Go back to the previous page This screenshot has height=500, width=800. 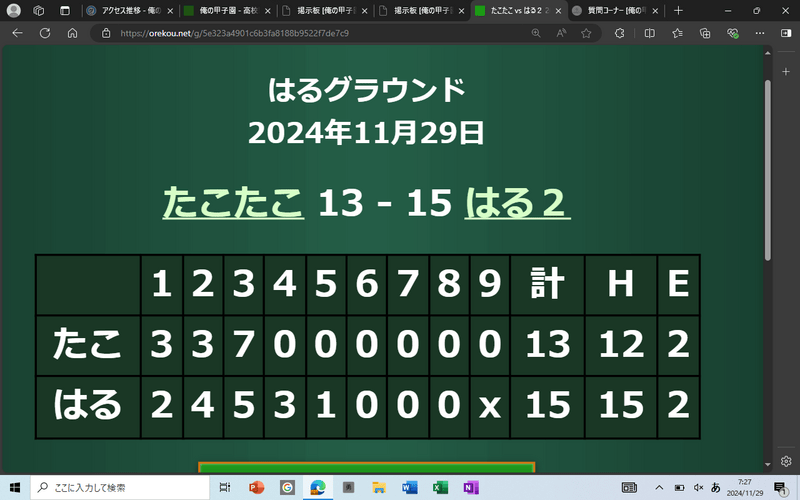pos(17,33)
